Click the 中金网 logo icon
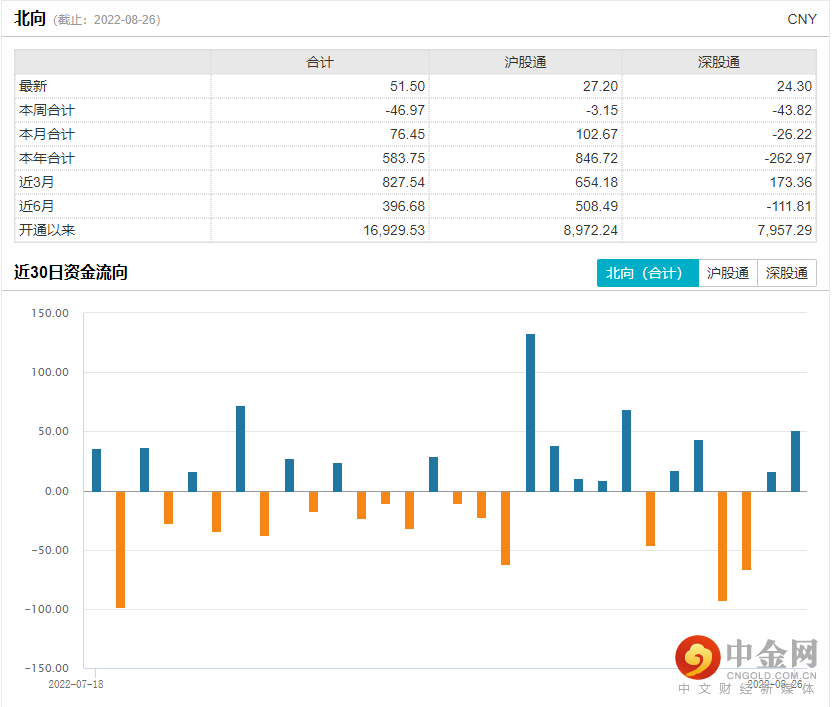 [698, 657]
